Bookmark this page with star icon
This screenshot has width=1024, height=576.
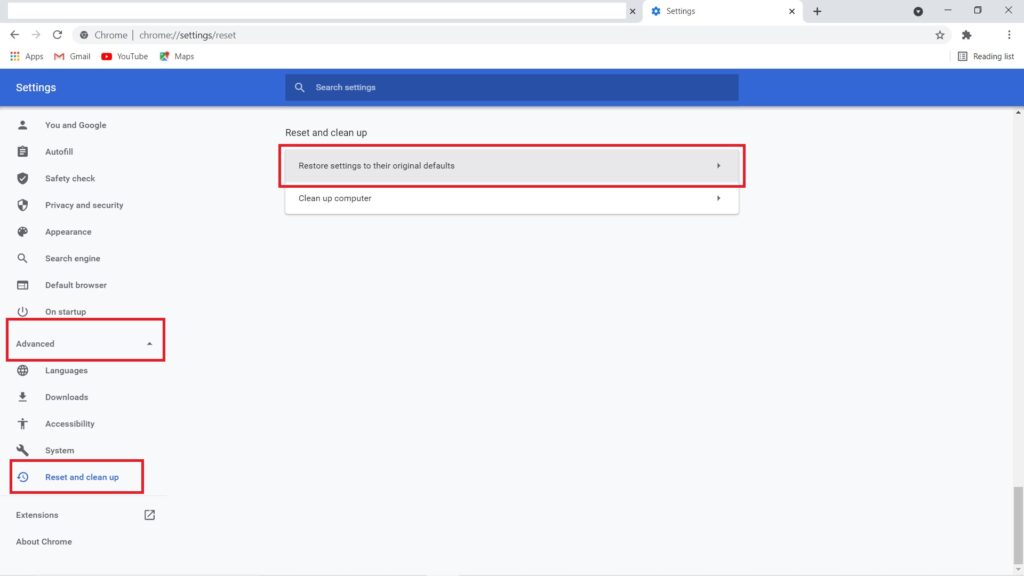coord(939,35)
